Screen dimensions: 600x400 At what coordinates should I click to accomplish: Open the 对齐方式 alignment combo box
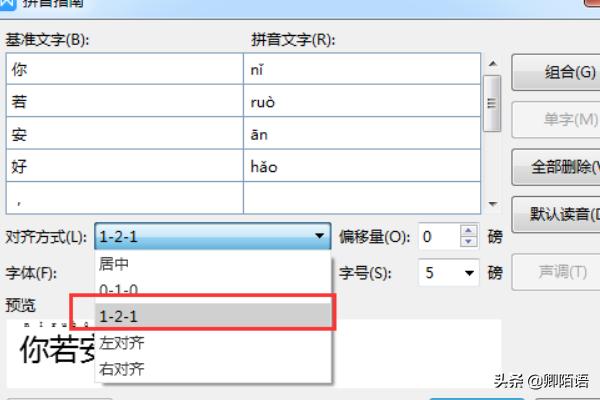pyautogui.click(x=213, y=236)
